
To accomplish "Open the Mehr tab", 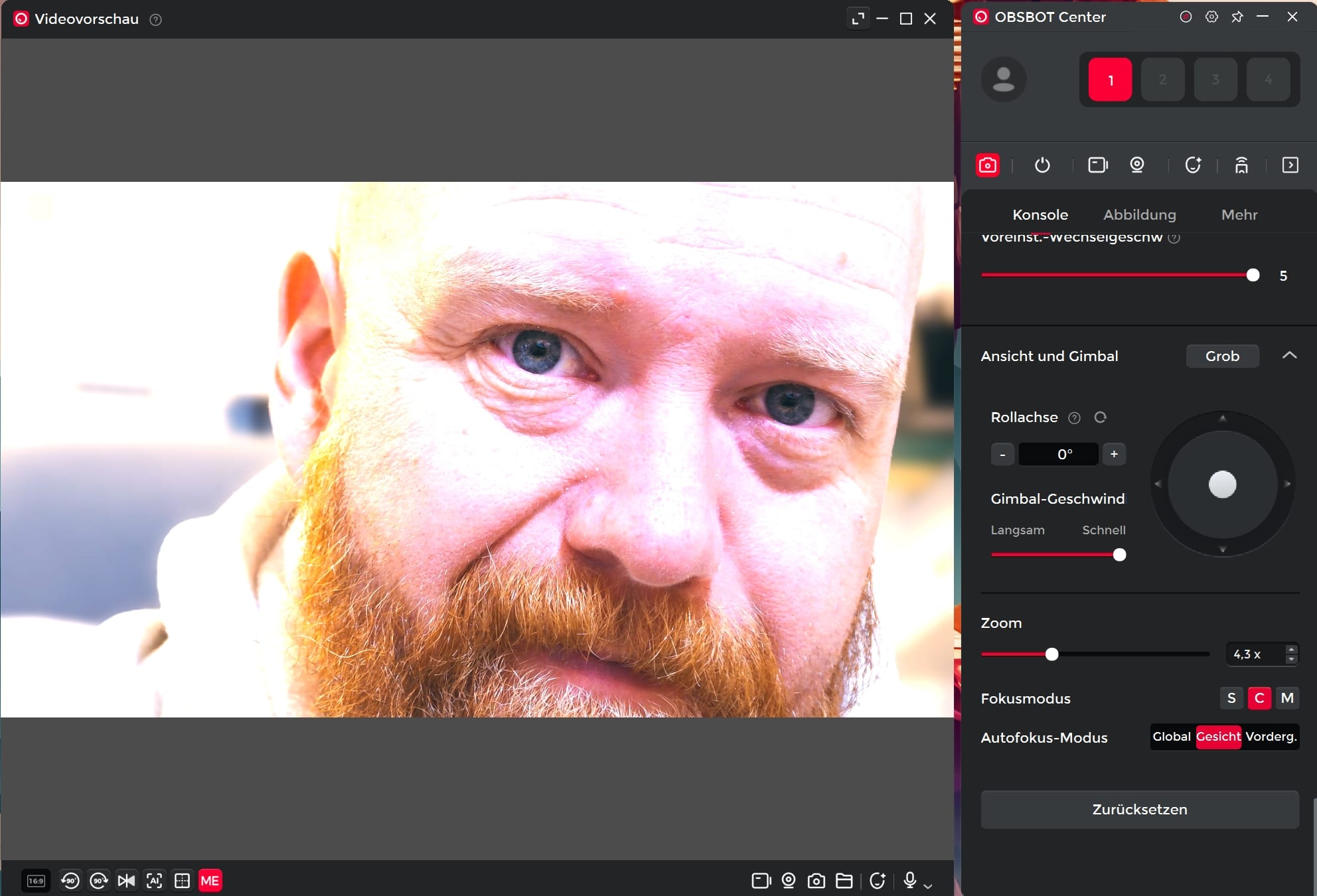I will pos(1239,214).
